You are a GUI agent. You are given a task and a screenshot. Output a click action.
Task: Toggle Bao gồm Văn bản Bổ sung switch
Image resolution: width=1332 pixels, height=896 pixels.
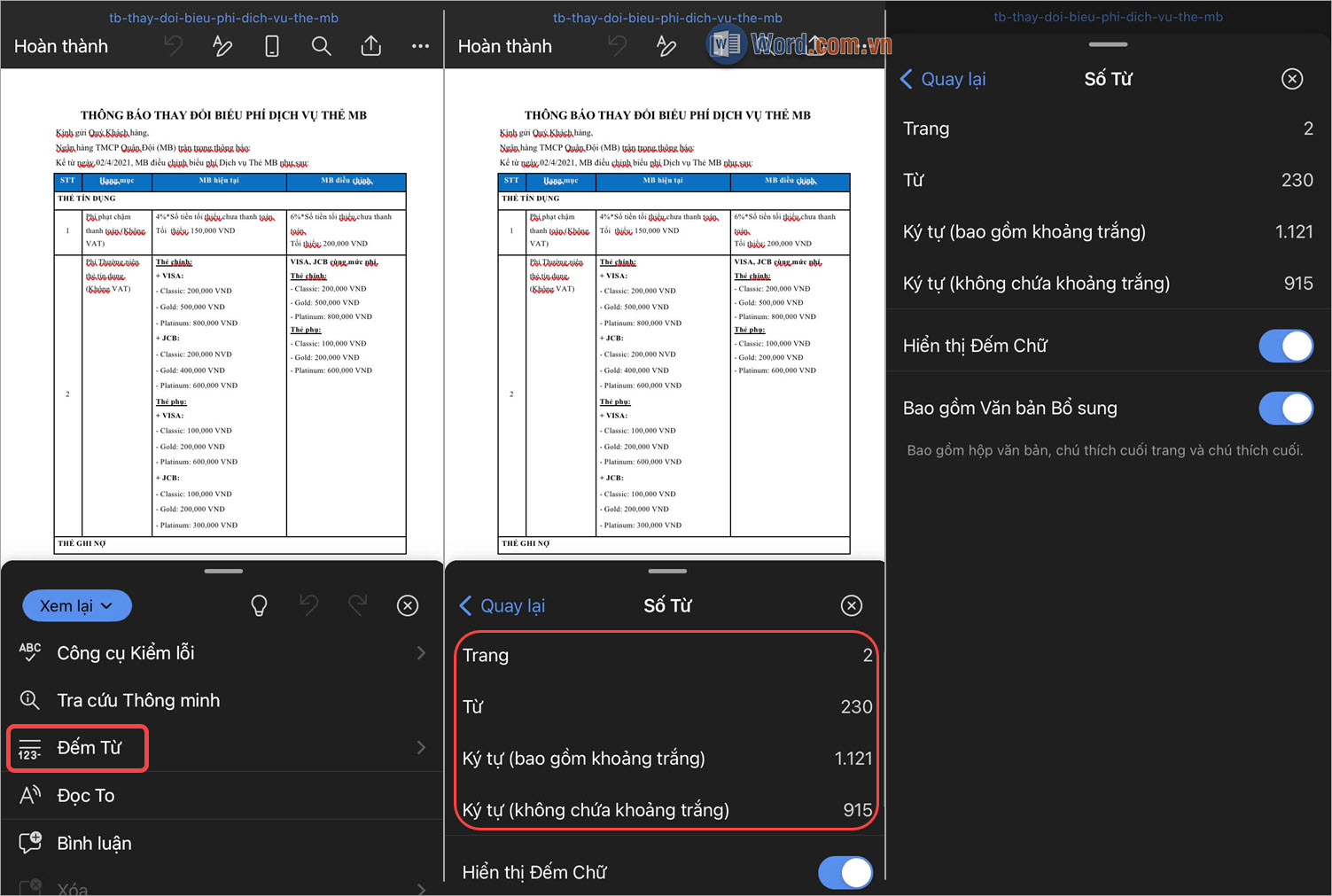(x=1286, y=409)
